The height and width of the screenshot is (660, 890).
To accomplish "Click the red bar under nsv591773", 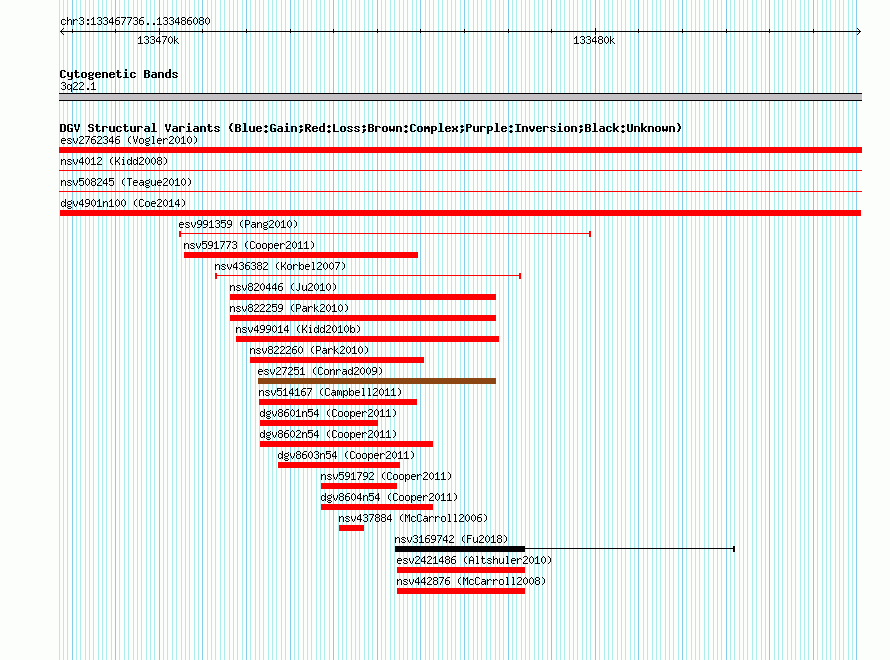I will [301, 255].
